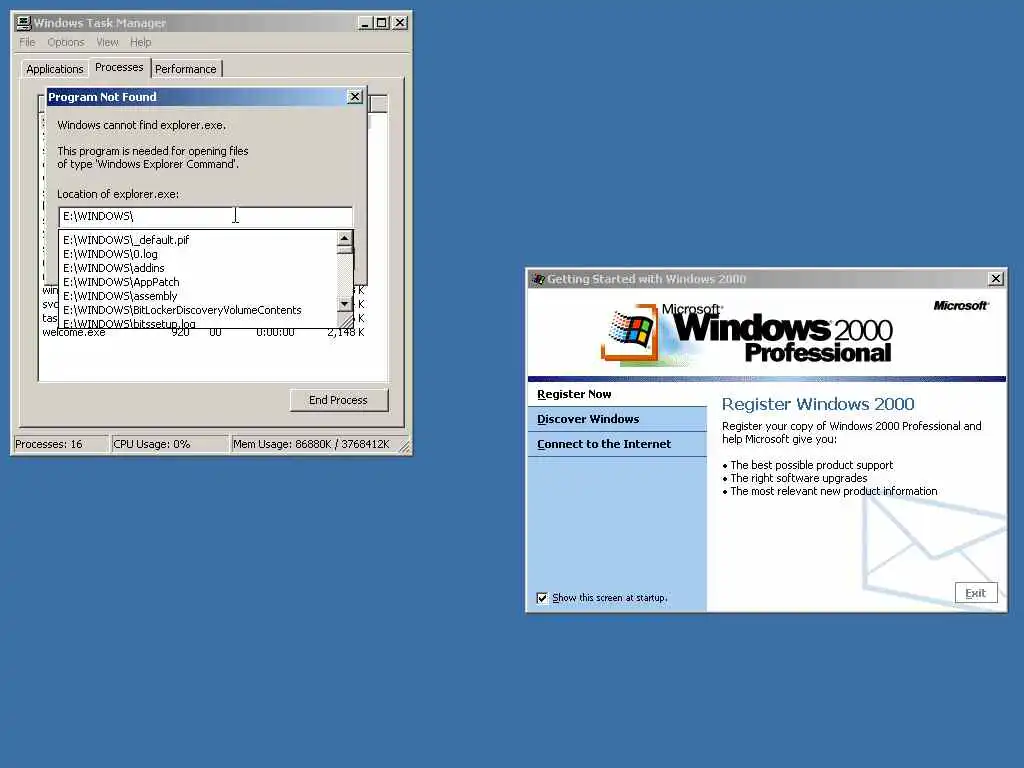This screenshot has width=1024, height=768.
Task: Close the Program Not Found dialog
Action: point(355,97)
